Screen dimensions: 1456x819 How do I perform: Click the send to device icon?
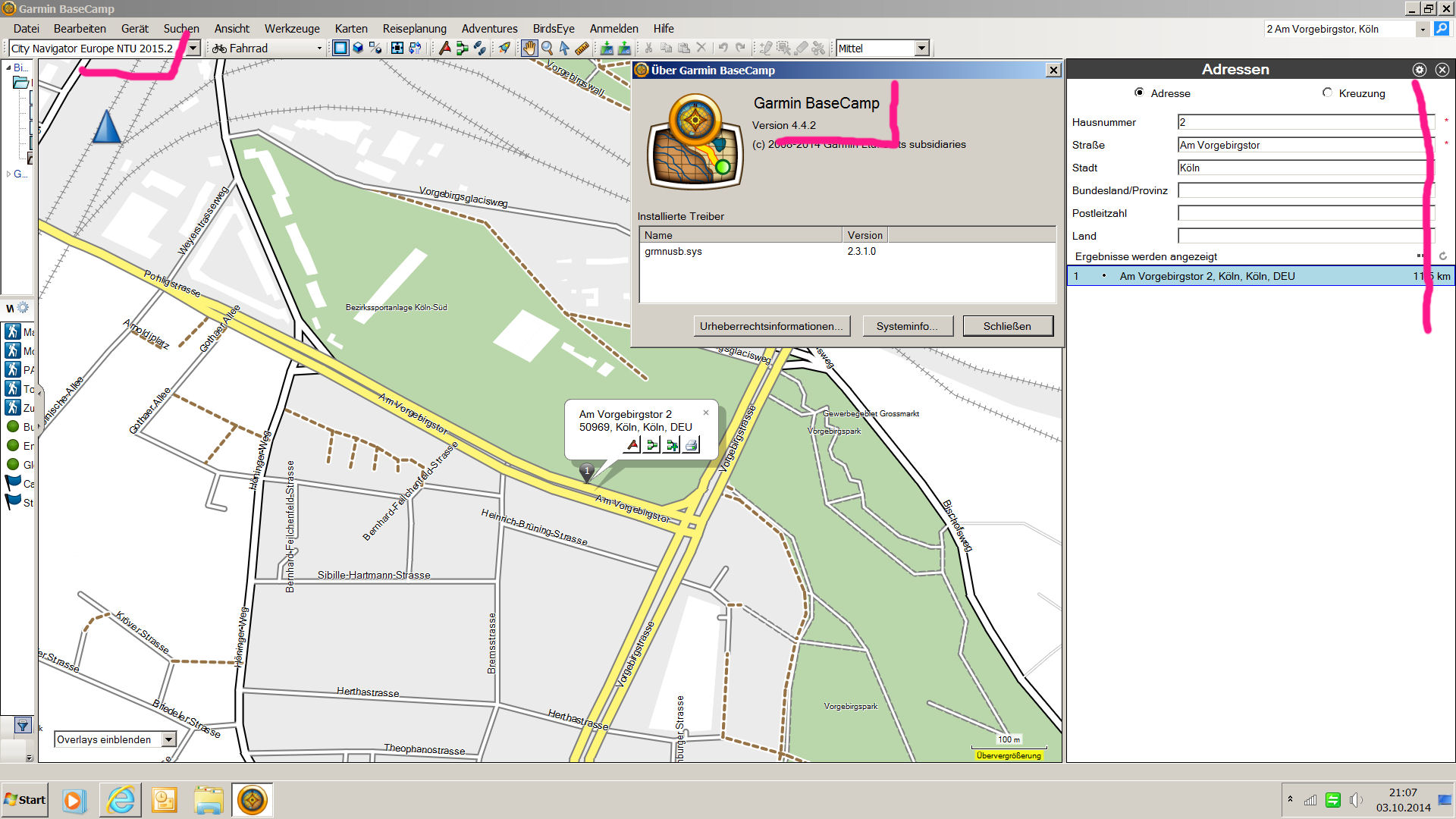coord(607,49)
